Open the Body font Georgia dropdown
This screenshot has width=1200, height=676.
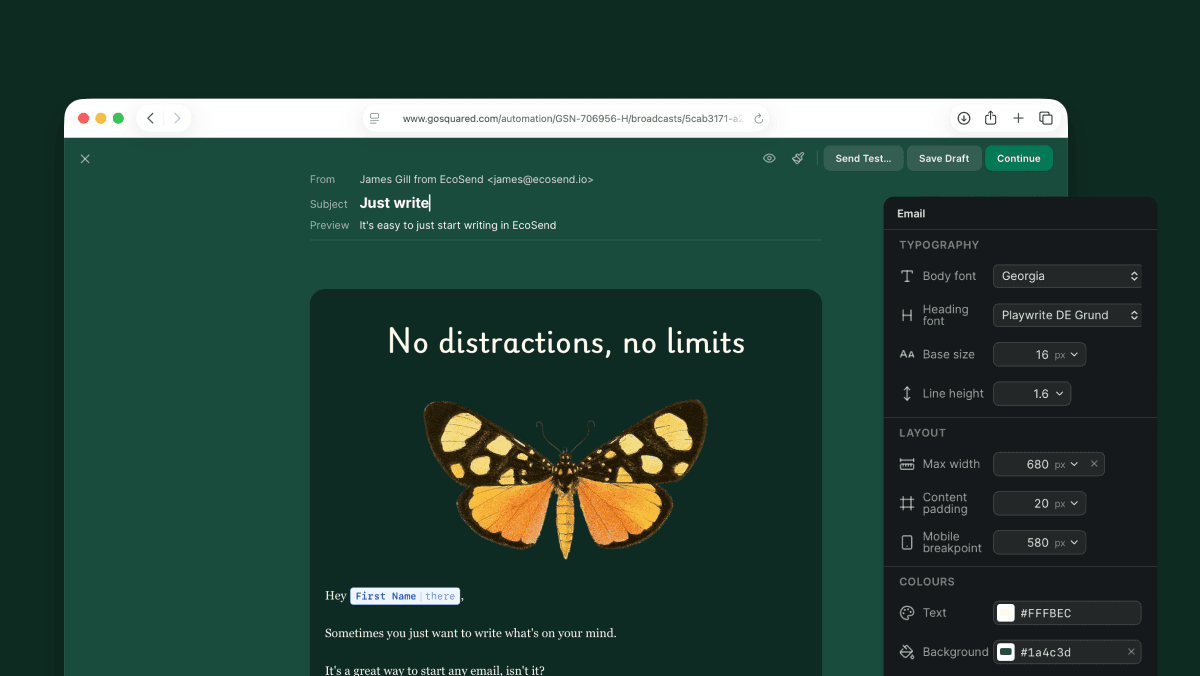(x=1067, y=276)
